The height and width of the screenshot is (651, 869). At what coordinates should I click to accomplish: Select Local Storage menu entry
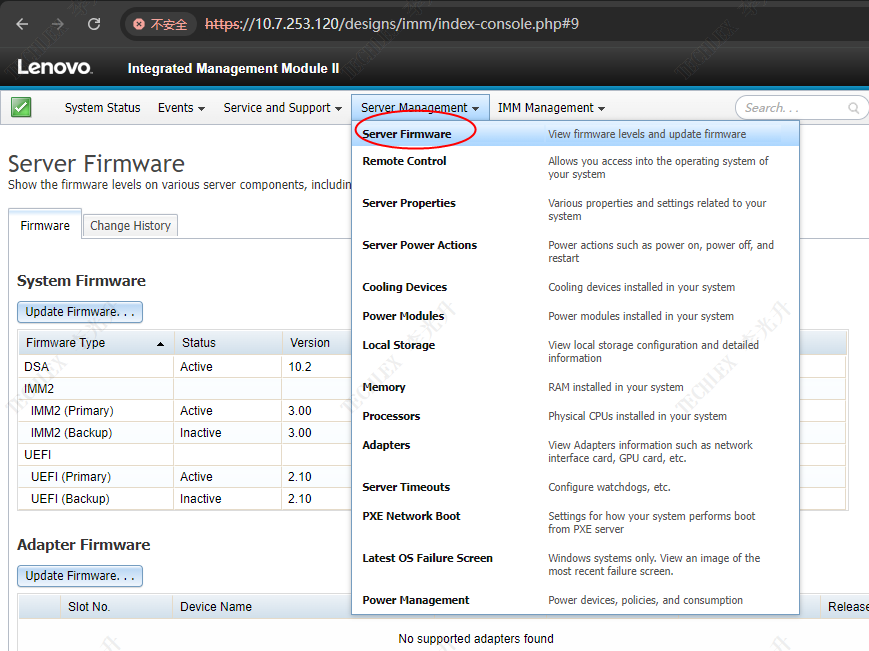[575, 351]
